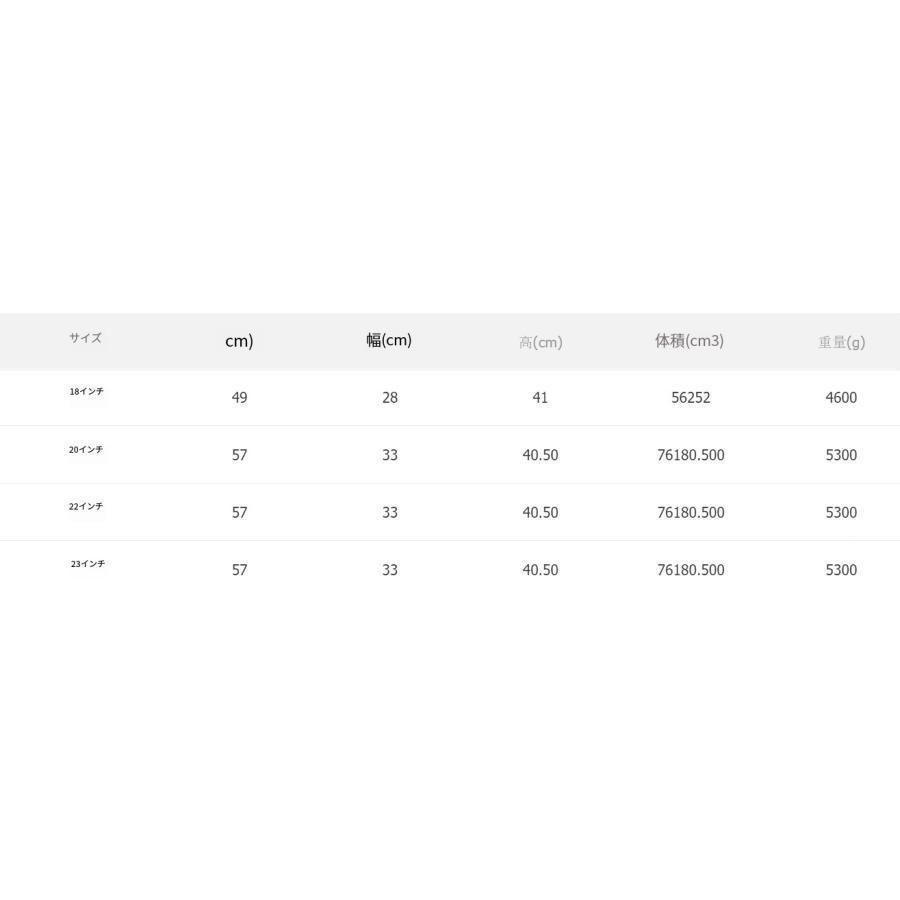Click length value 57 in the 23インチ row
The height and width of the screenshot is (900, 900).
click(239, 570)
